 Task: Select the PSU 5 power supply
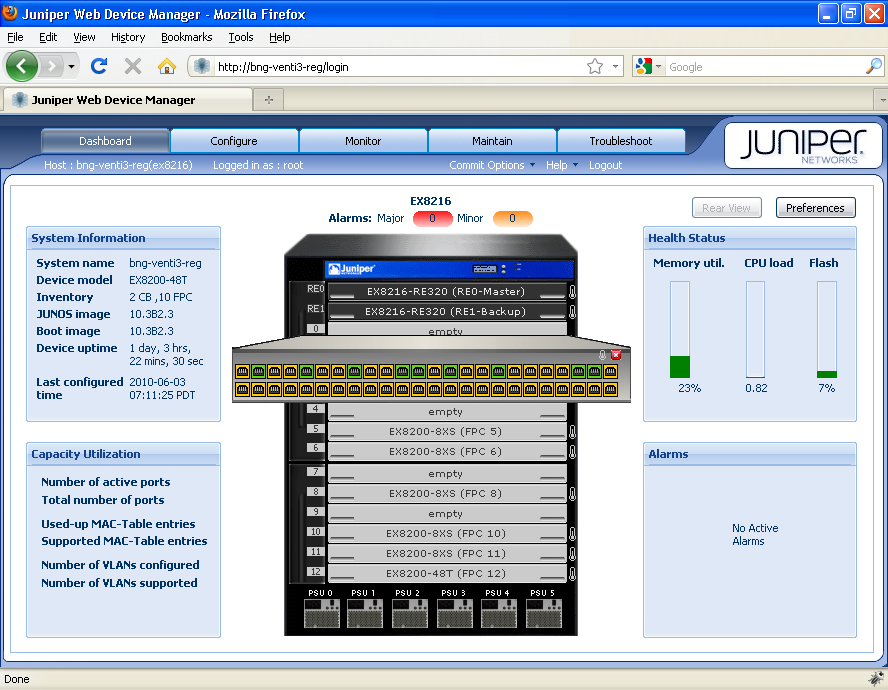coord(543,614)
